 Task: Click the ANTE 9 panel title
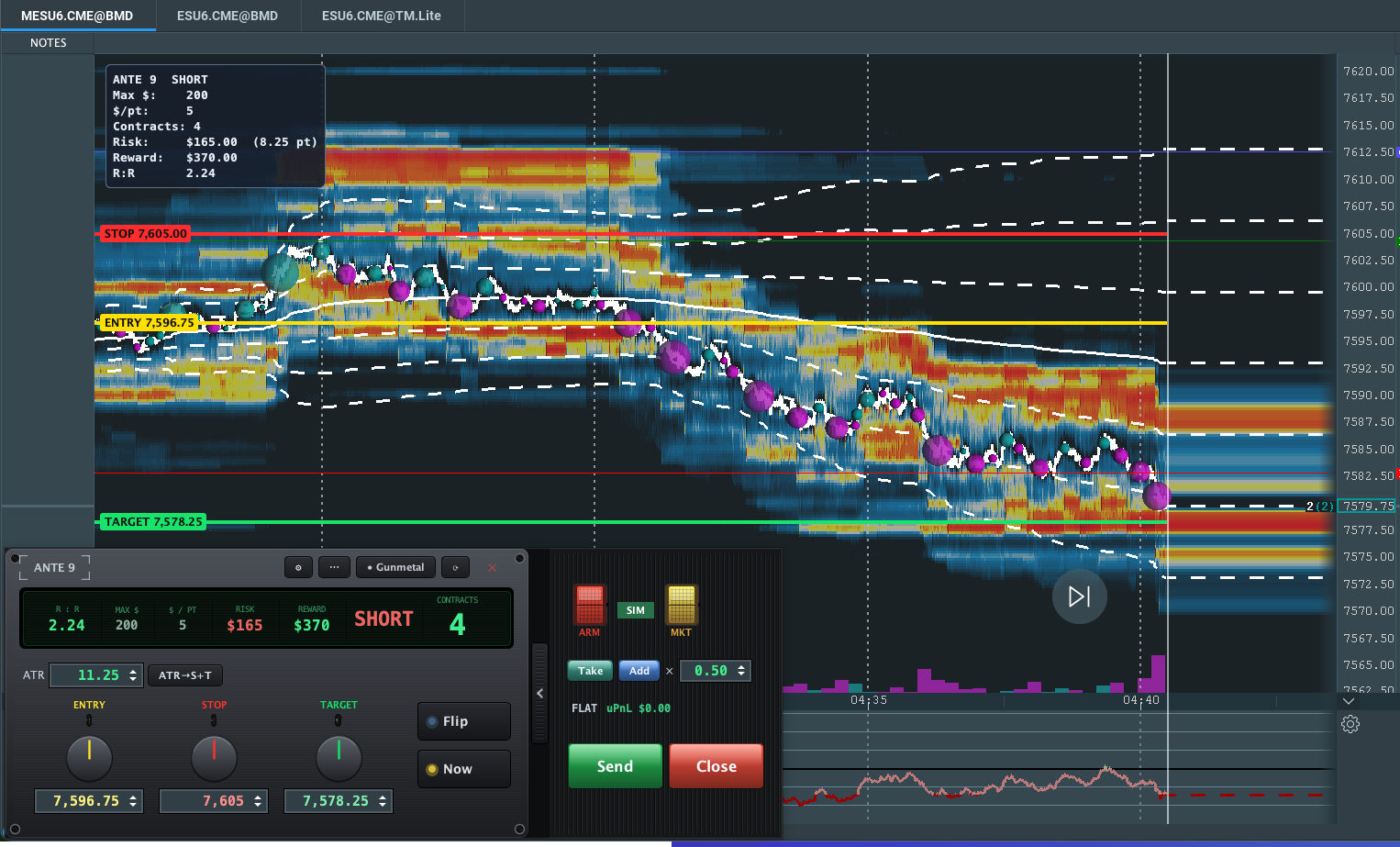click(x=54, y=568)
